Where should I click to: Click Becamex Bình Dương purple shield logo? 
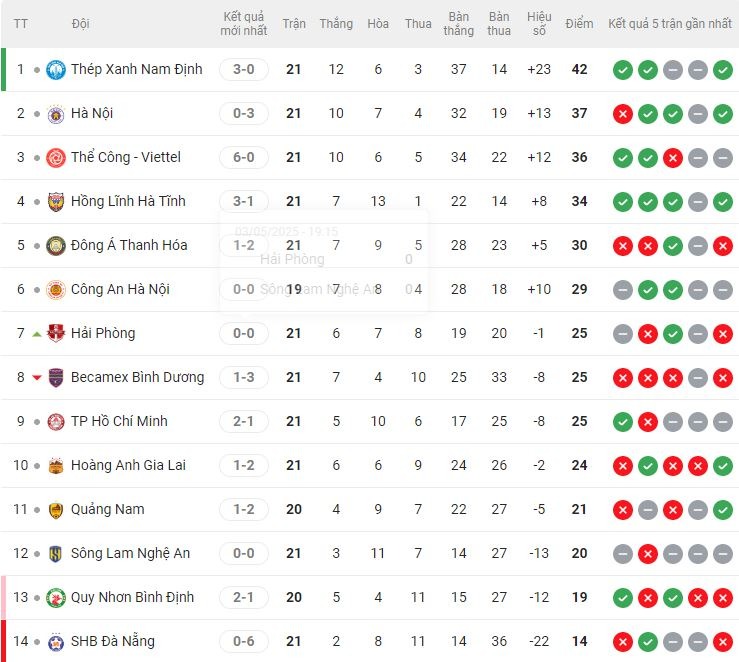click(56, 377)
